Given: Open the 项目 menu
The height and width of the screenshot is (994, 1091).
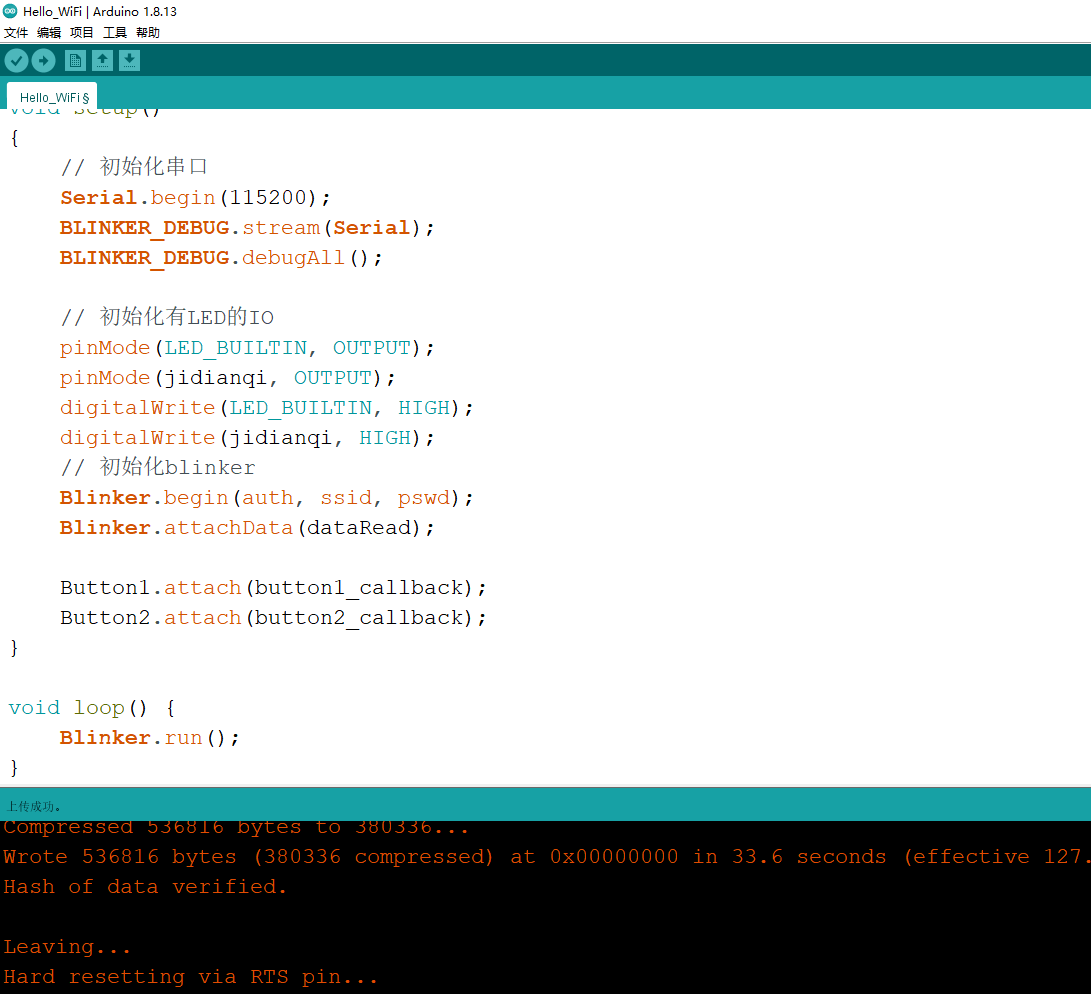Looking at the screenshot, I should (81, 32).
